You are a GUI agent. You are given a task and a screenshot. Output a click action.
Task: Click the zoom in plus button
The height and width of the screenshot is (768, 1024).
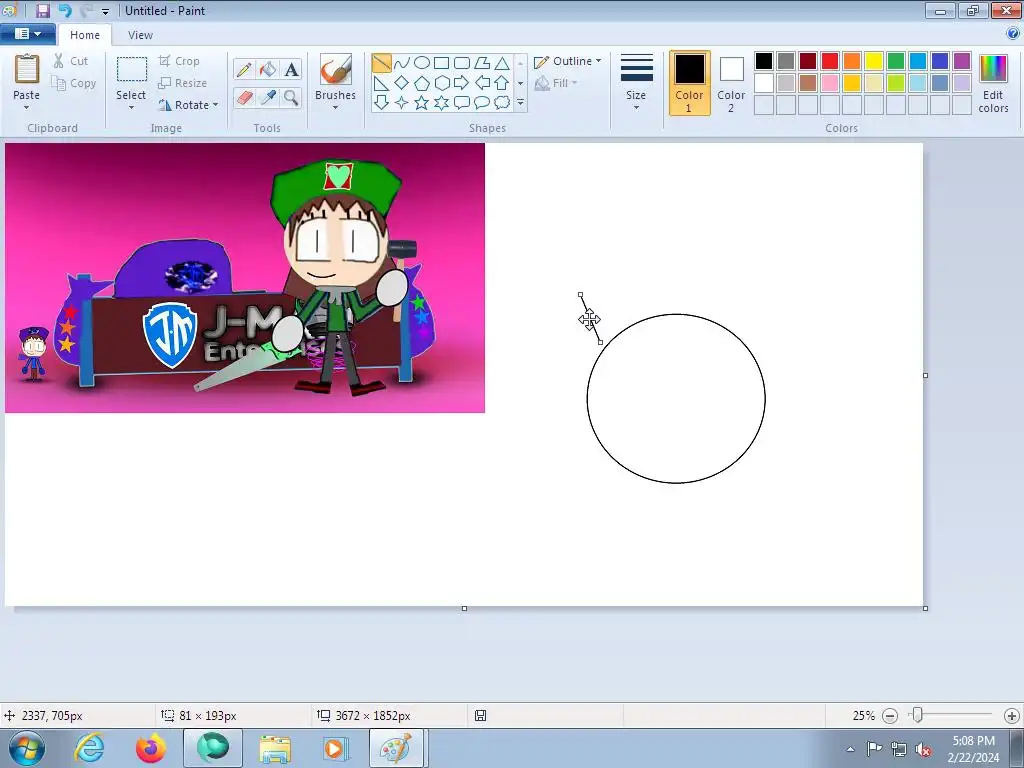click(1012, 716)
